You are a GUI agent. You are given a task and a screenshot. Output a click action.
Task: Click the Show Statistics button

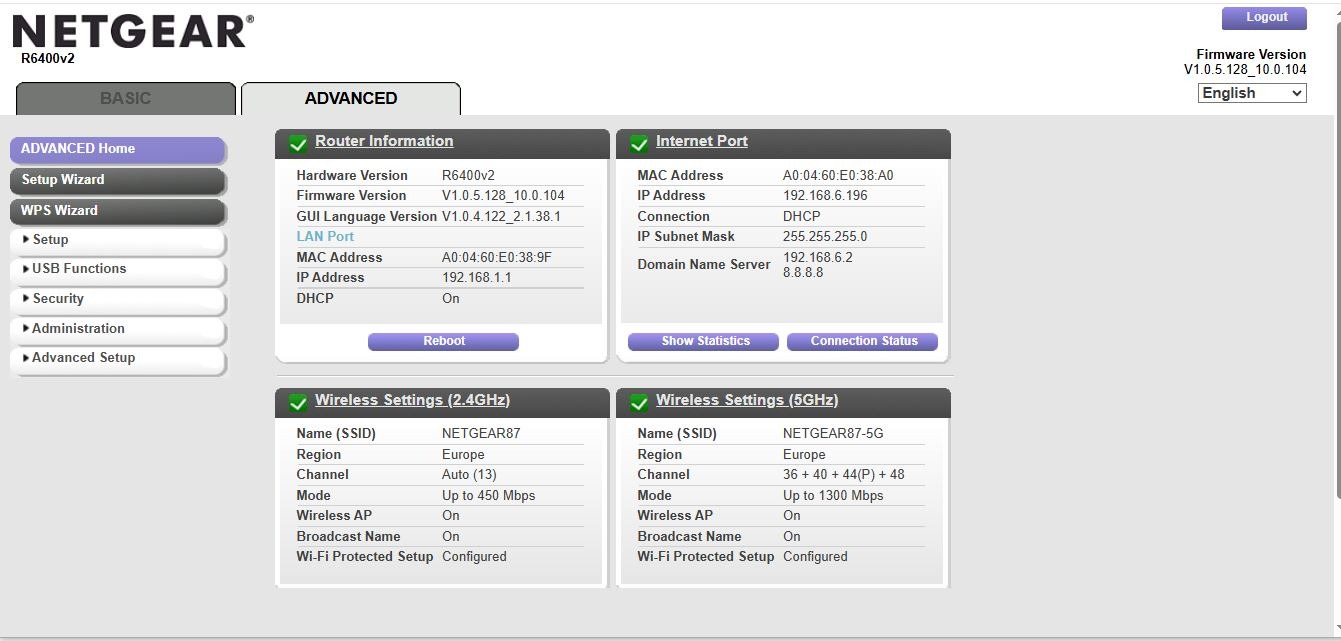704,341
